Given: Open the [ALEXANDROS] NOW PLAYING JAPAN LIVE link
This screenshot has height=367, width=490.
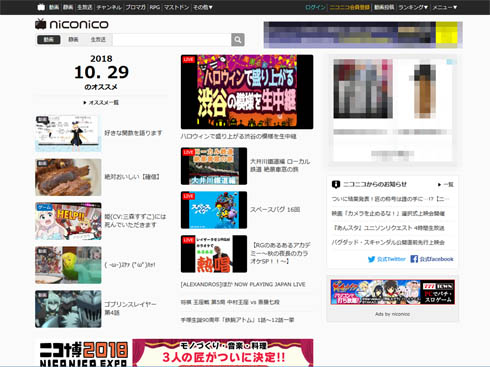Looking at the screenshot, I should point(243,284).
